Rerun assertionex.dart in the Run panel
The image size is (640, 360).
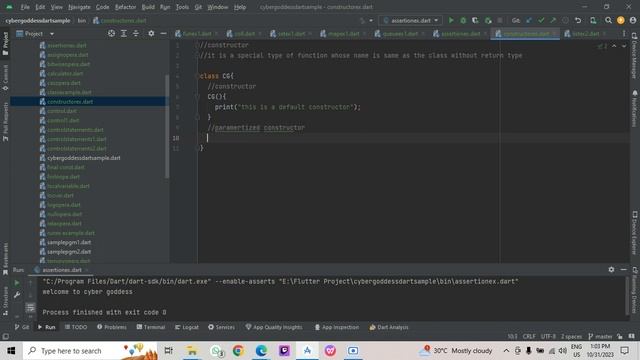pos(17,282)
